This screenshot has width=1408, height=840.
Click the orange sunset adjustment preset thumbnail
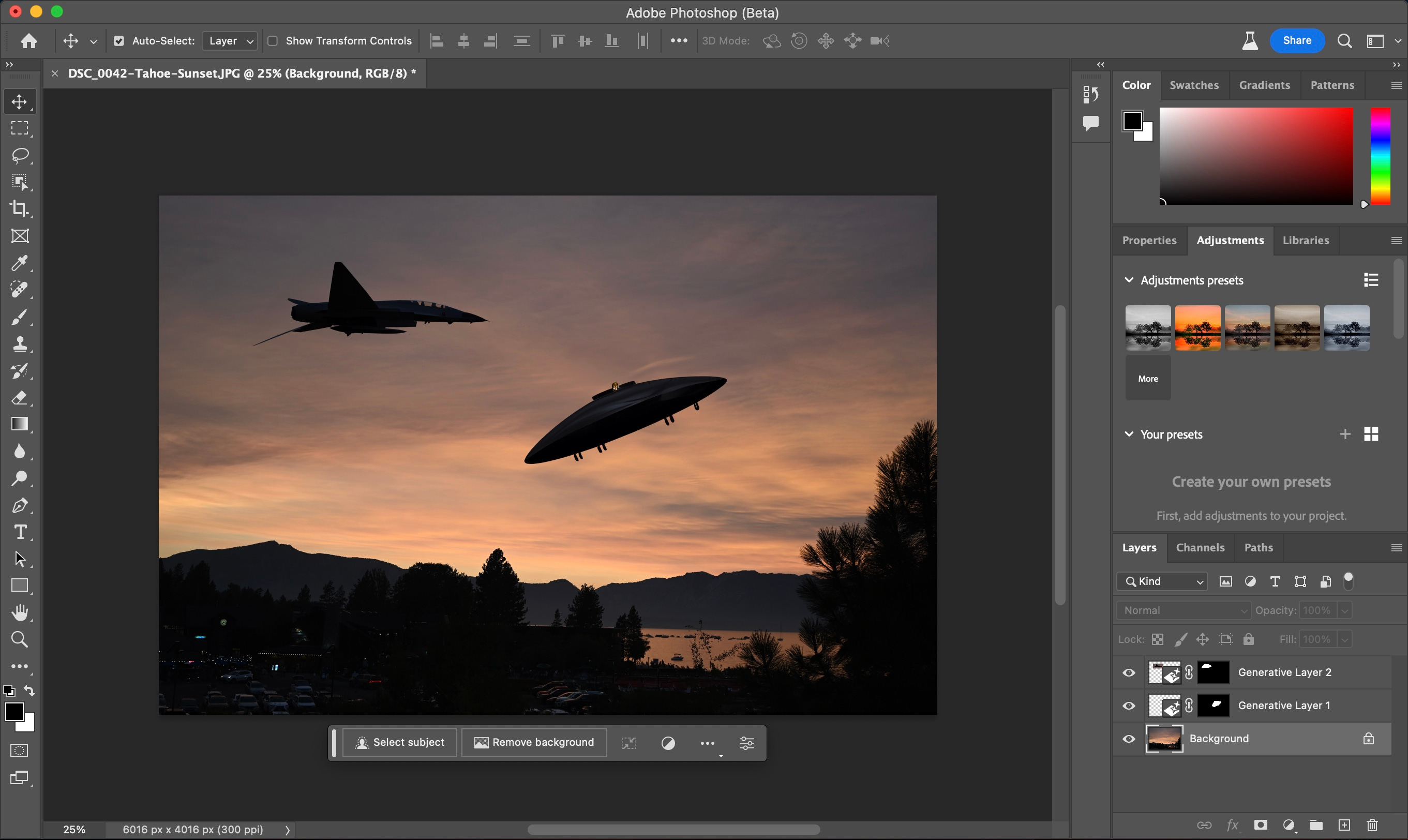point(1197,328)
